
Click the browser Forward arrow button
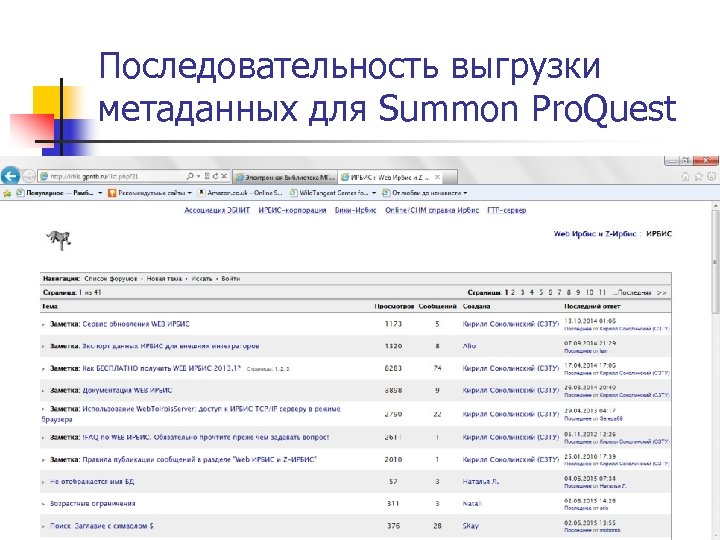tap(29, 176)
